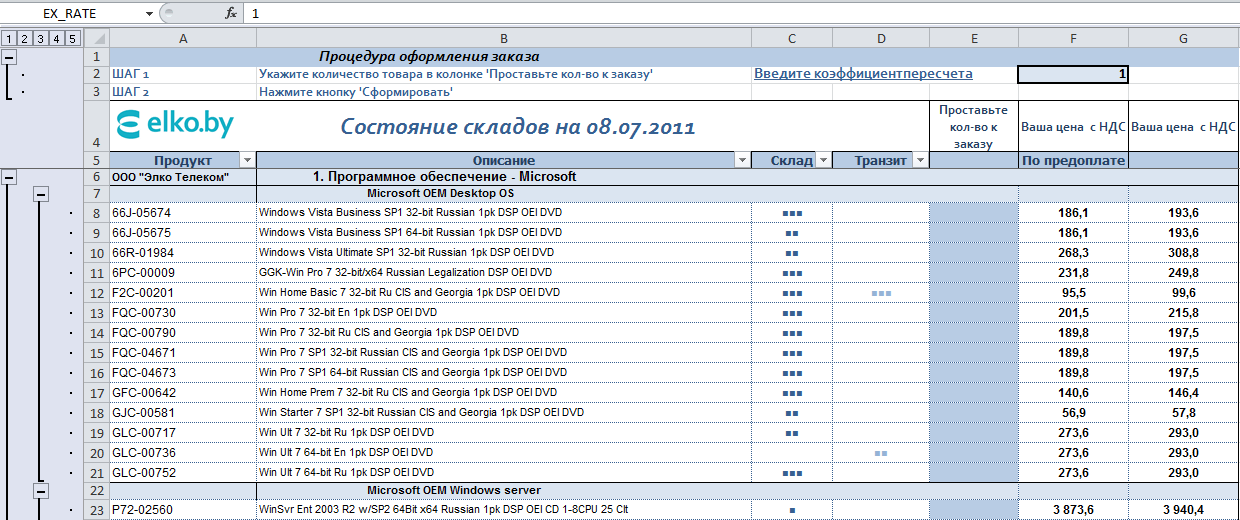
Task: Select the conversion rate cell containing 1
Action: (x=1073, y=74)
